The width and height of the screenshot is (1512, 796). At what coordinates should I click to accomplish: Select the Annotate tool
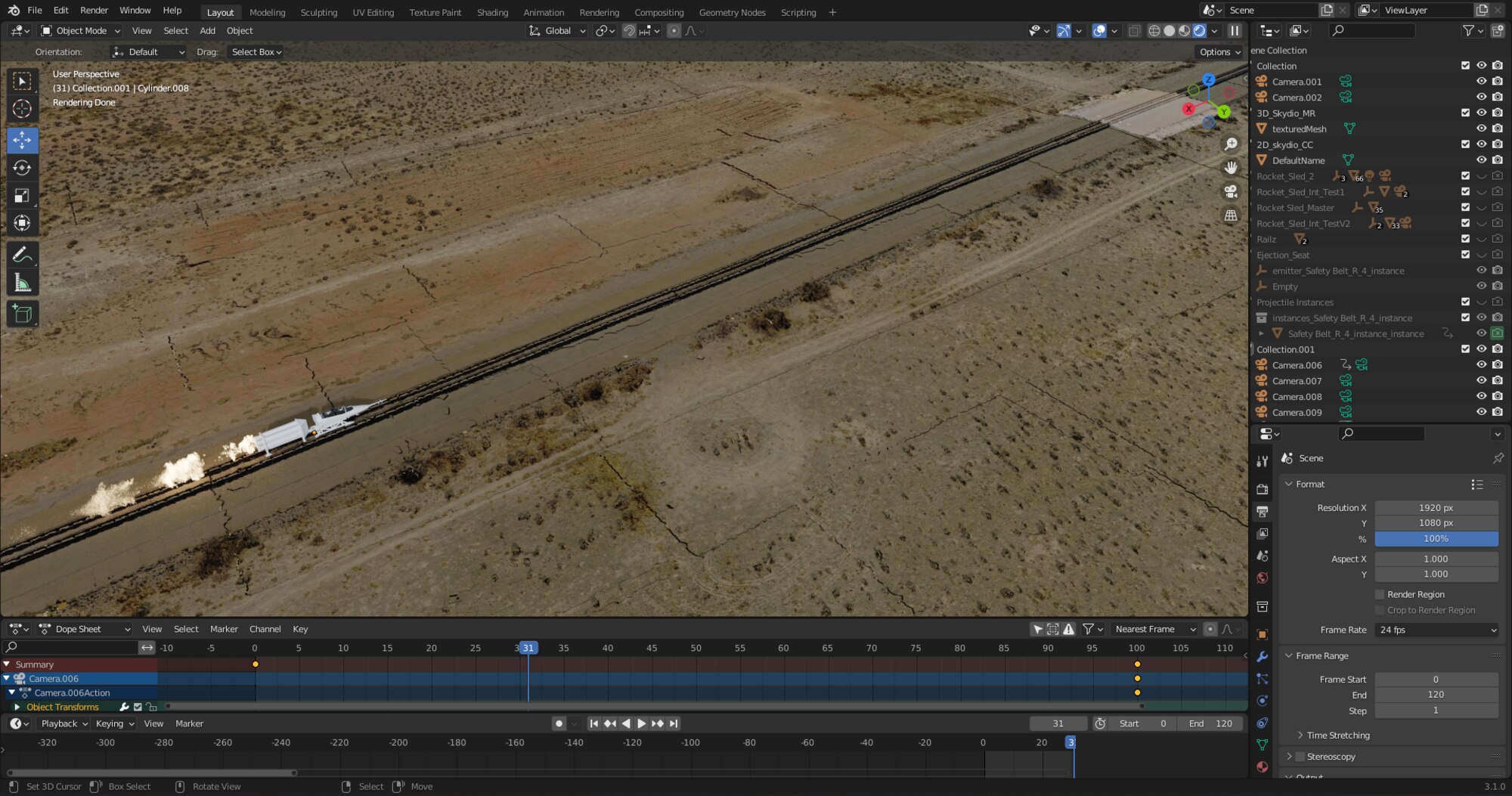click(x=22, y=255)
